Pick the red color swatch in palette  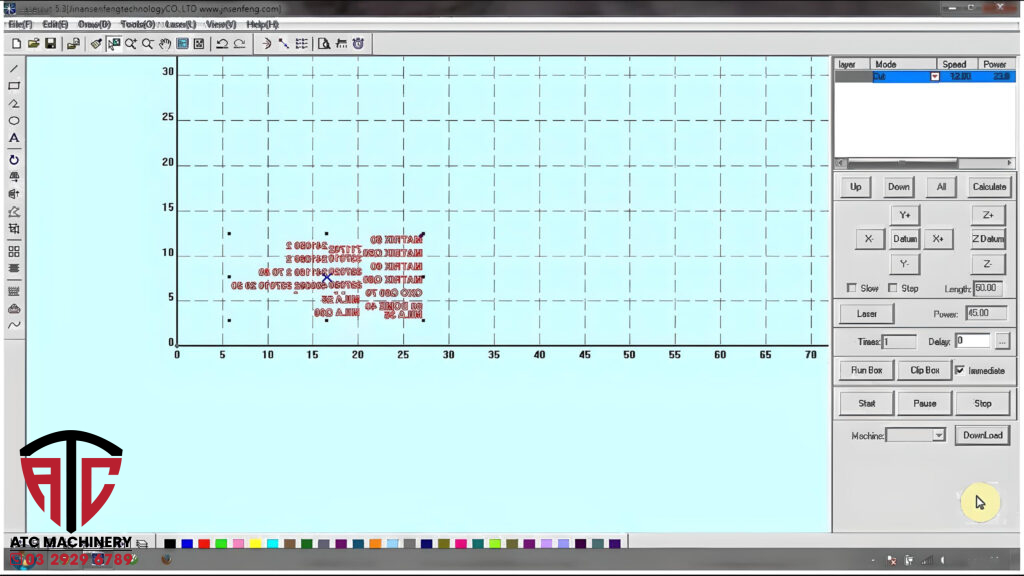click(204, 544)
